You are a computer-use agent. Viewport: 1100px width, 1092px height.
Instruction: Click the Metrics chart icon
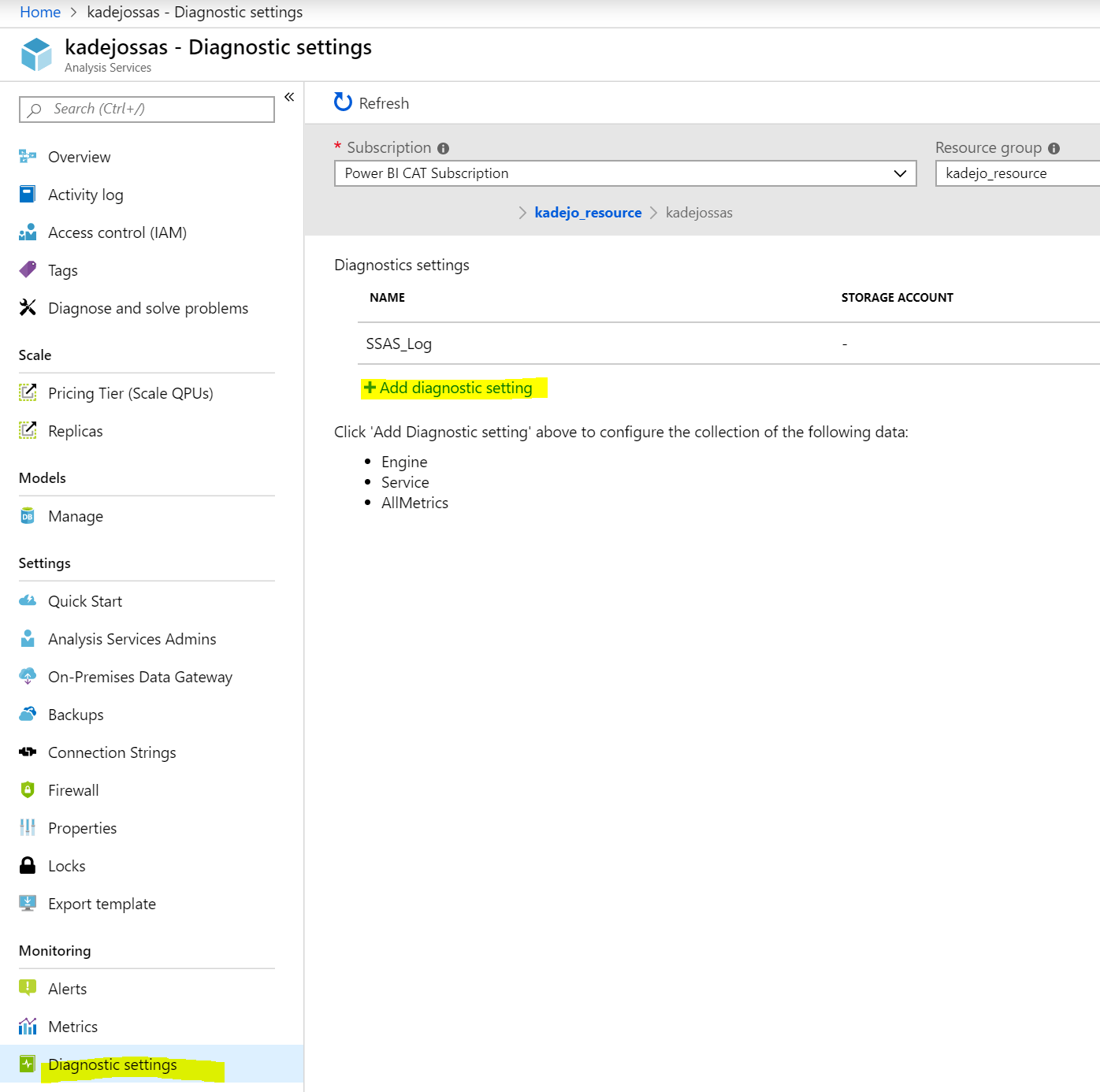click(28, 1026)
